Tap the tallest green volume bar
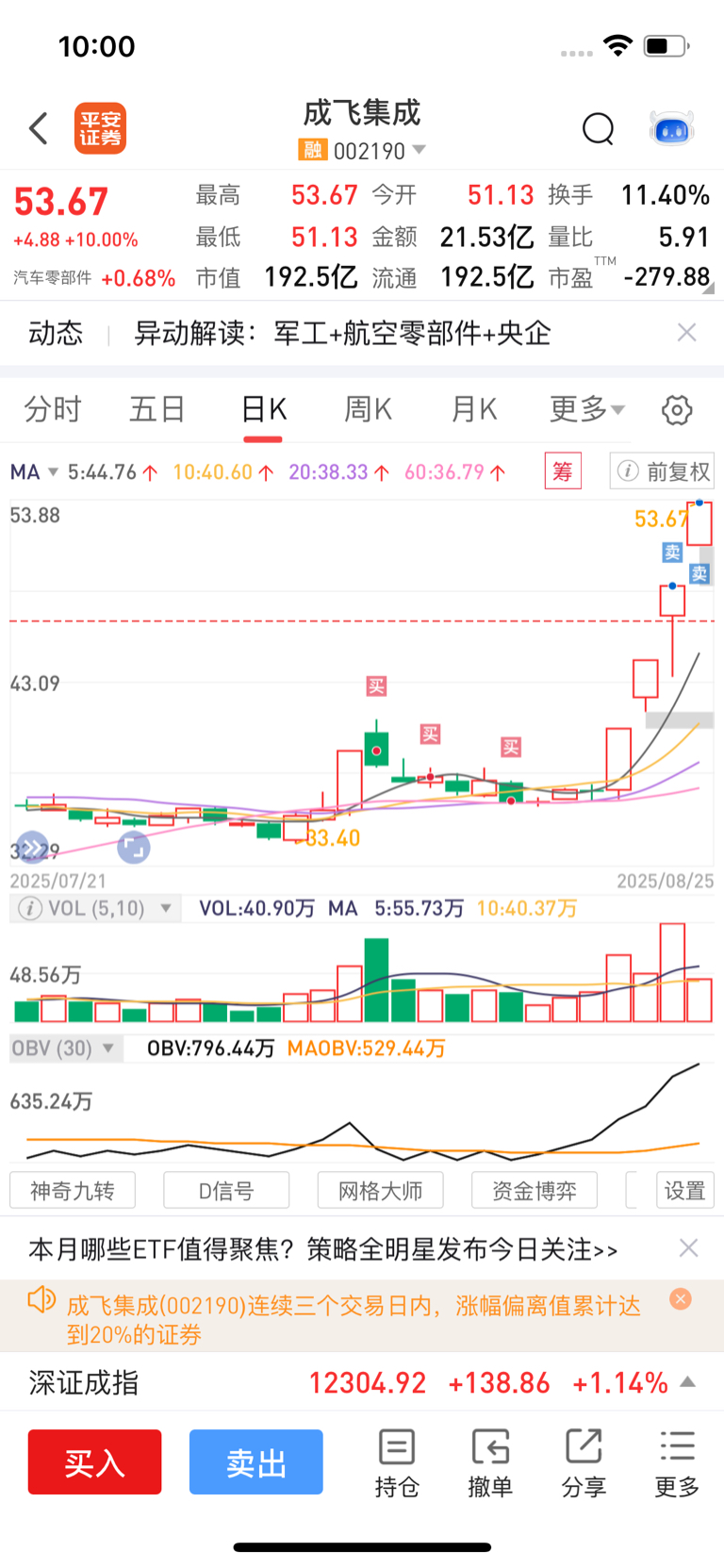Screen dimensions: 724x1568 377,980
